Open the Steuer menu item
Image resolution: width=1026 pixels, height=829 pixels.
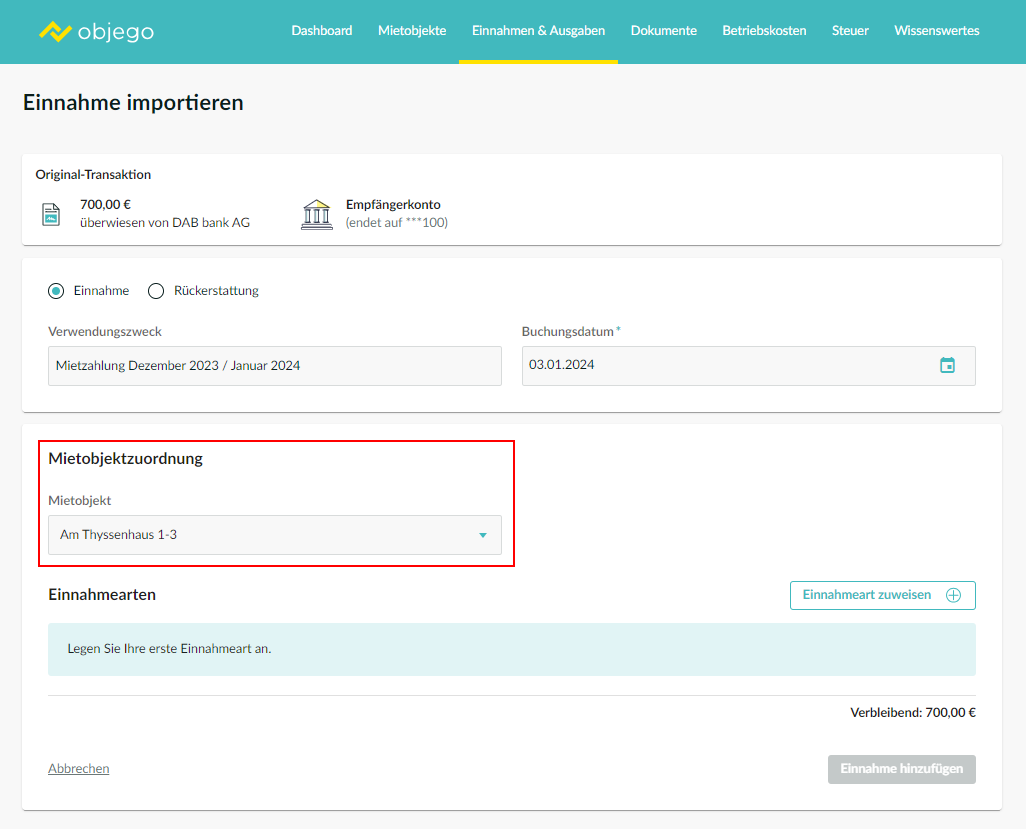point(850,31)
